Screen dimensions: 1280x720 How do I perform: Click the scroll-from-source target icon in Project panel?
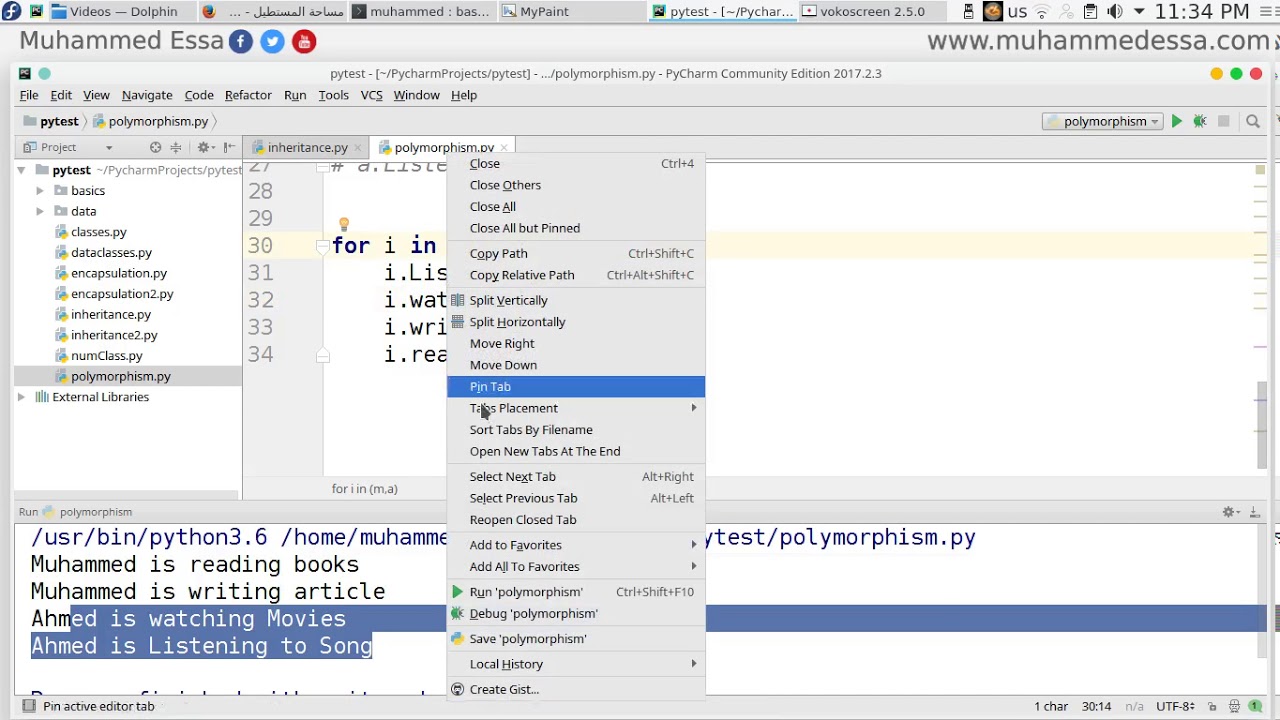[155, 147]
